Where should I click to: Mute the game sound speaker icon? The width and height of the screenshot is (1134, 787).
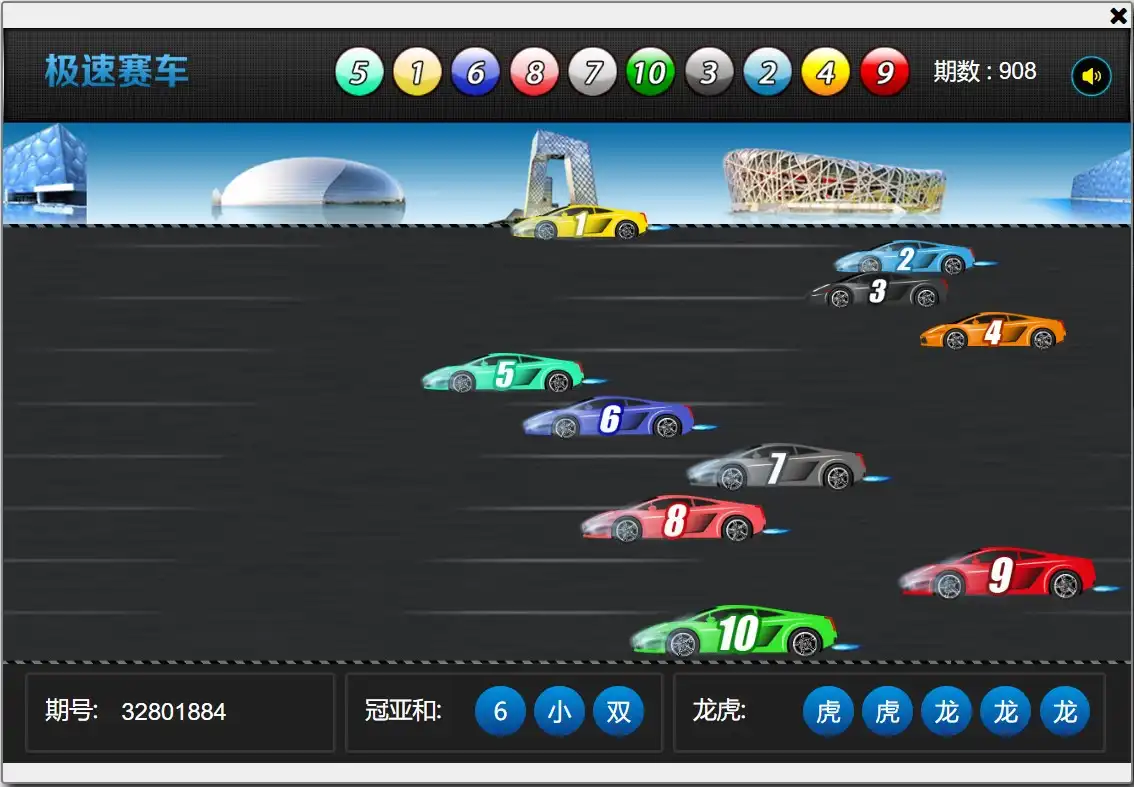1091,76
